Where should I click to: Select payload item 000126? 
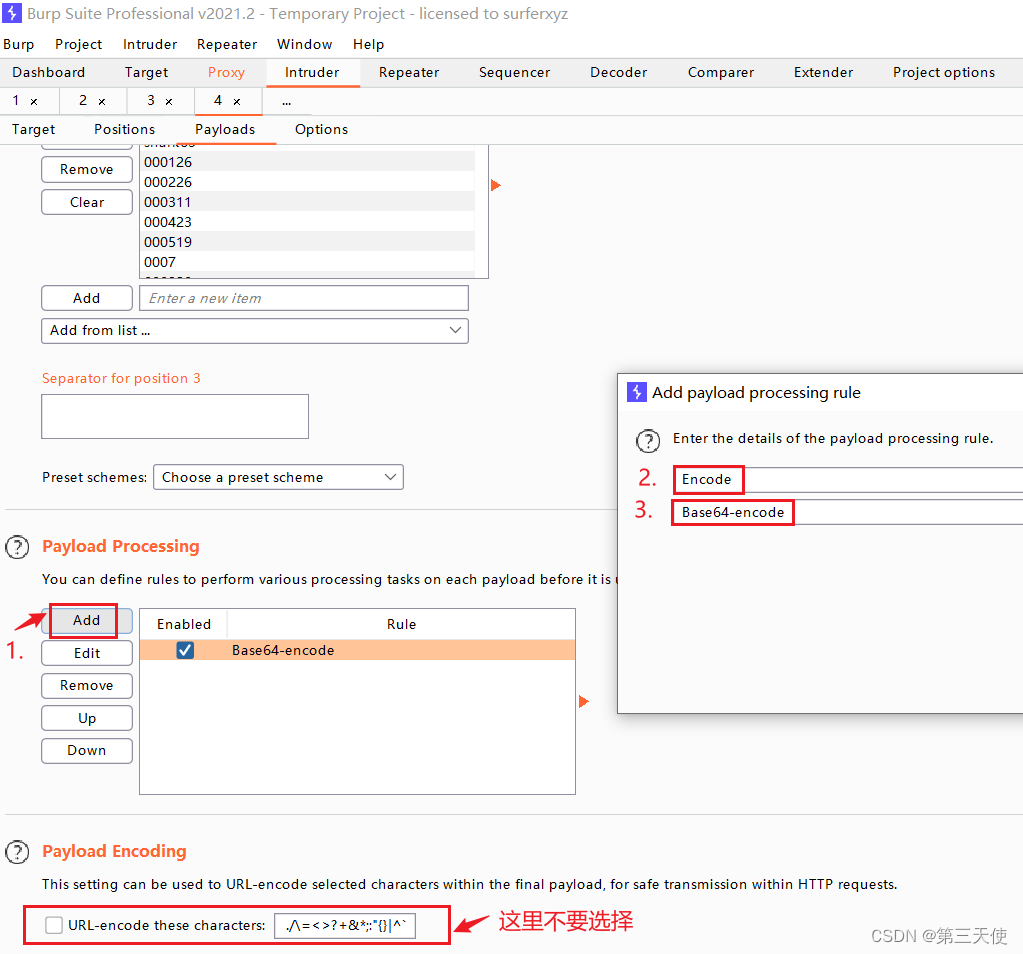click(308, 162)
